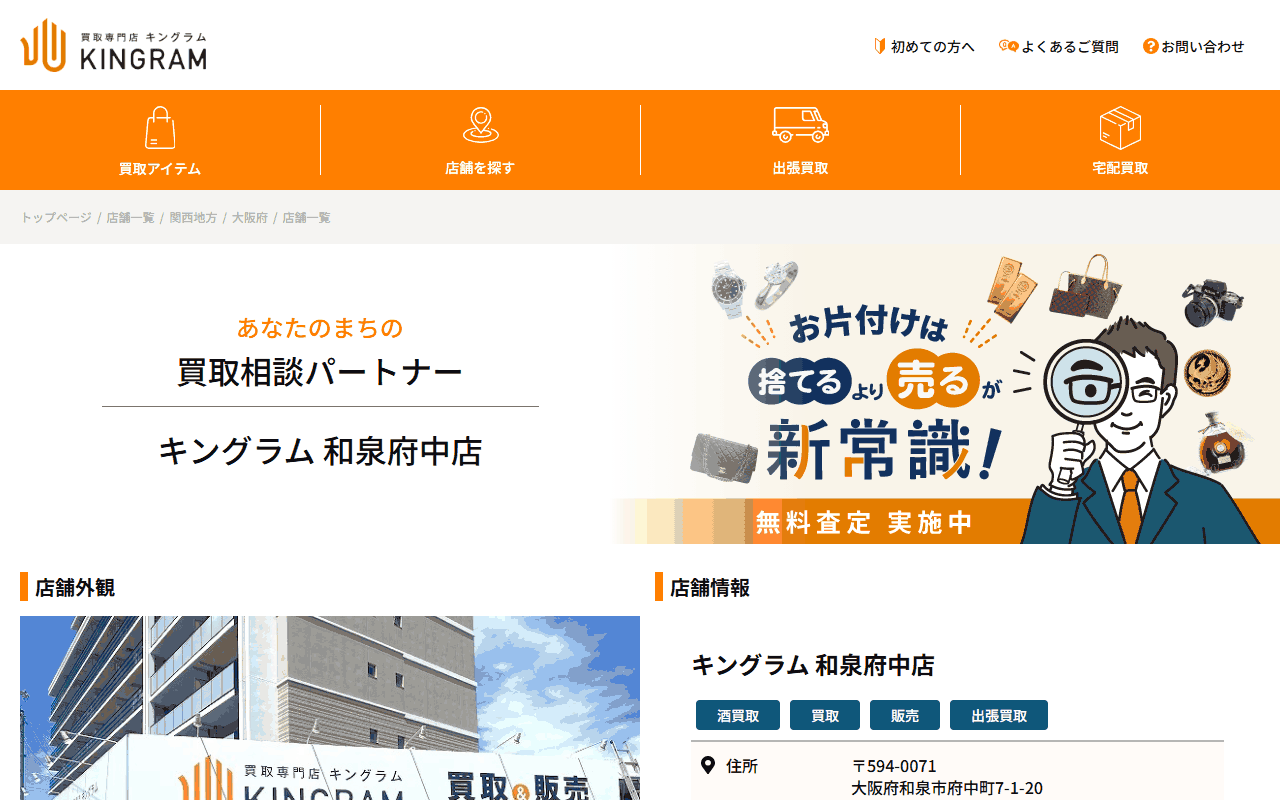Open the 宅配買取 menu item
The width and height of the screenshot is (1280, 800).
click(1120, 140)
